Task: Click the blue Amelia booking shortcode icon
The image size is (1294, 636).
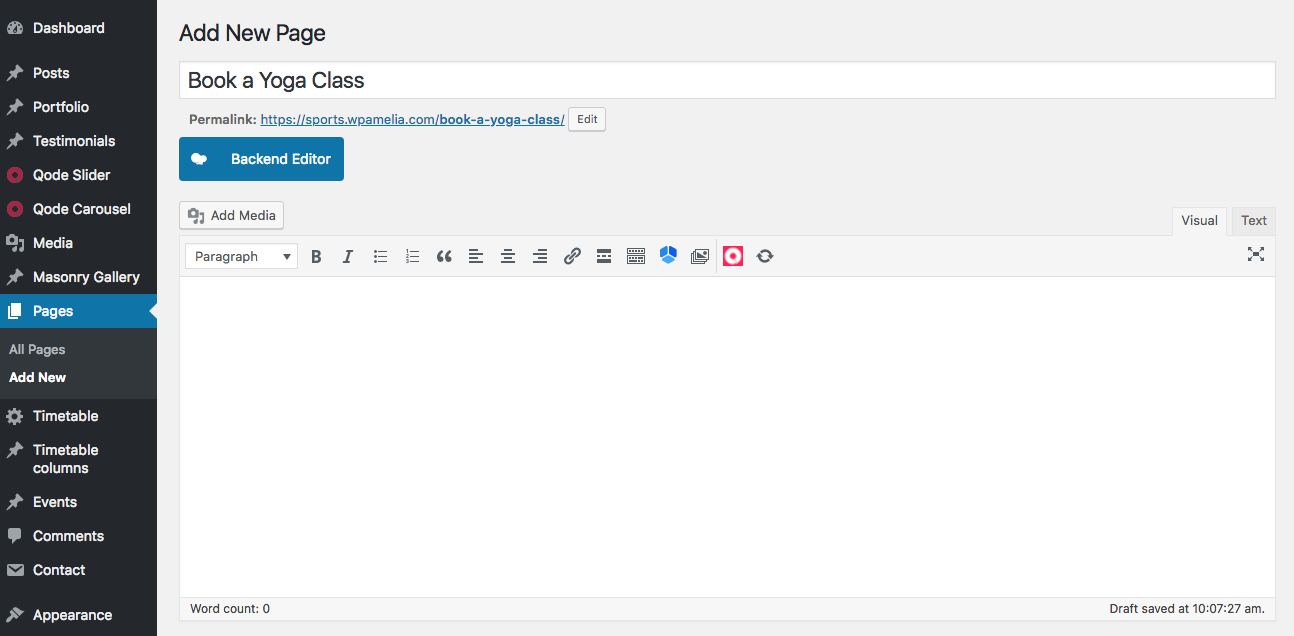Action: coord(668,256)
